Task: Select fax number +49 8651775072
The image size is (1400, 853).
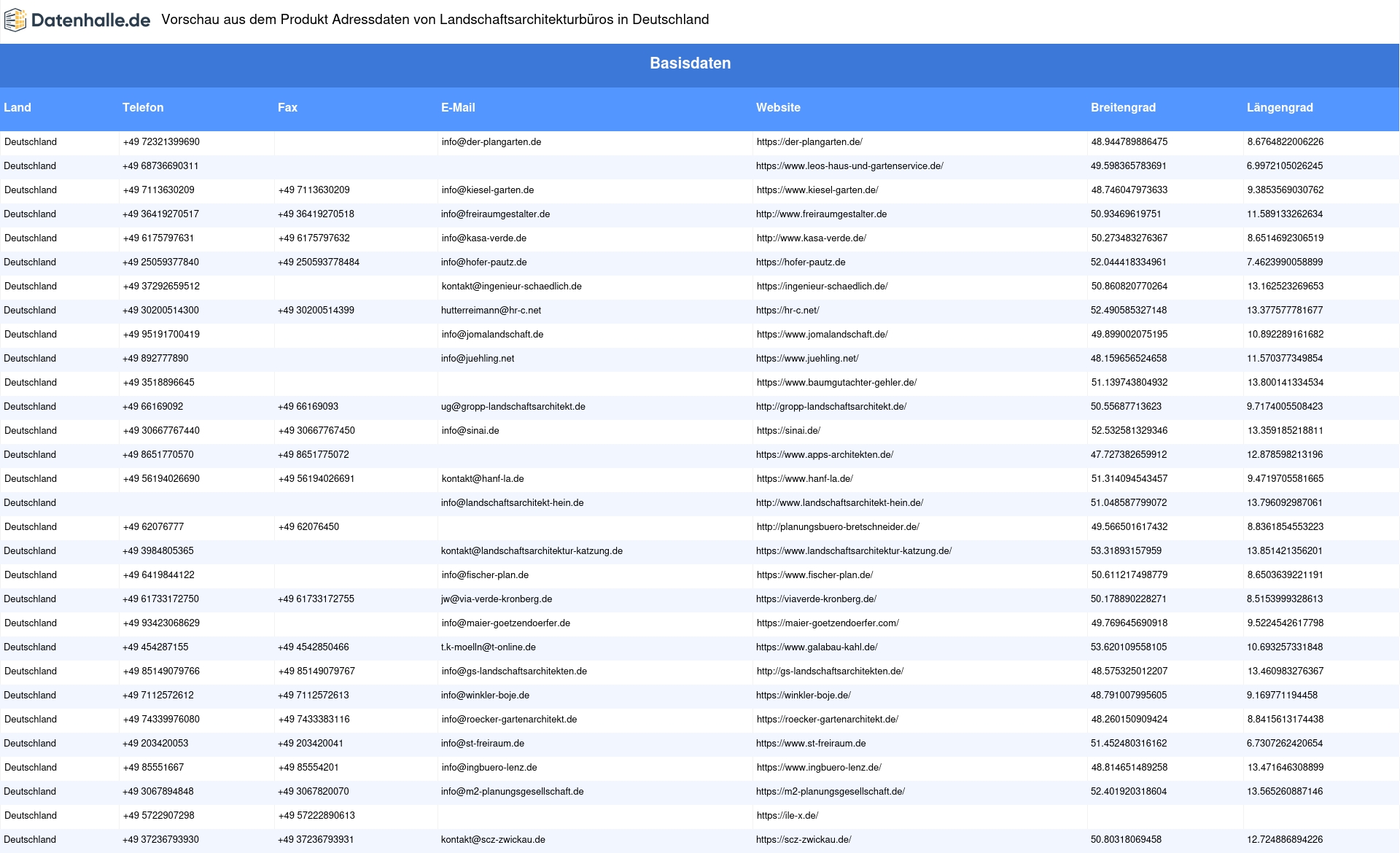Action: [x=314, y=455]
